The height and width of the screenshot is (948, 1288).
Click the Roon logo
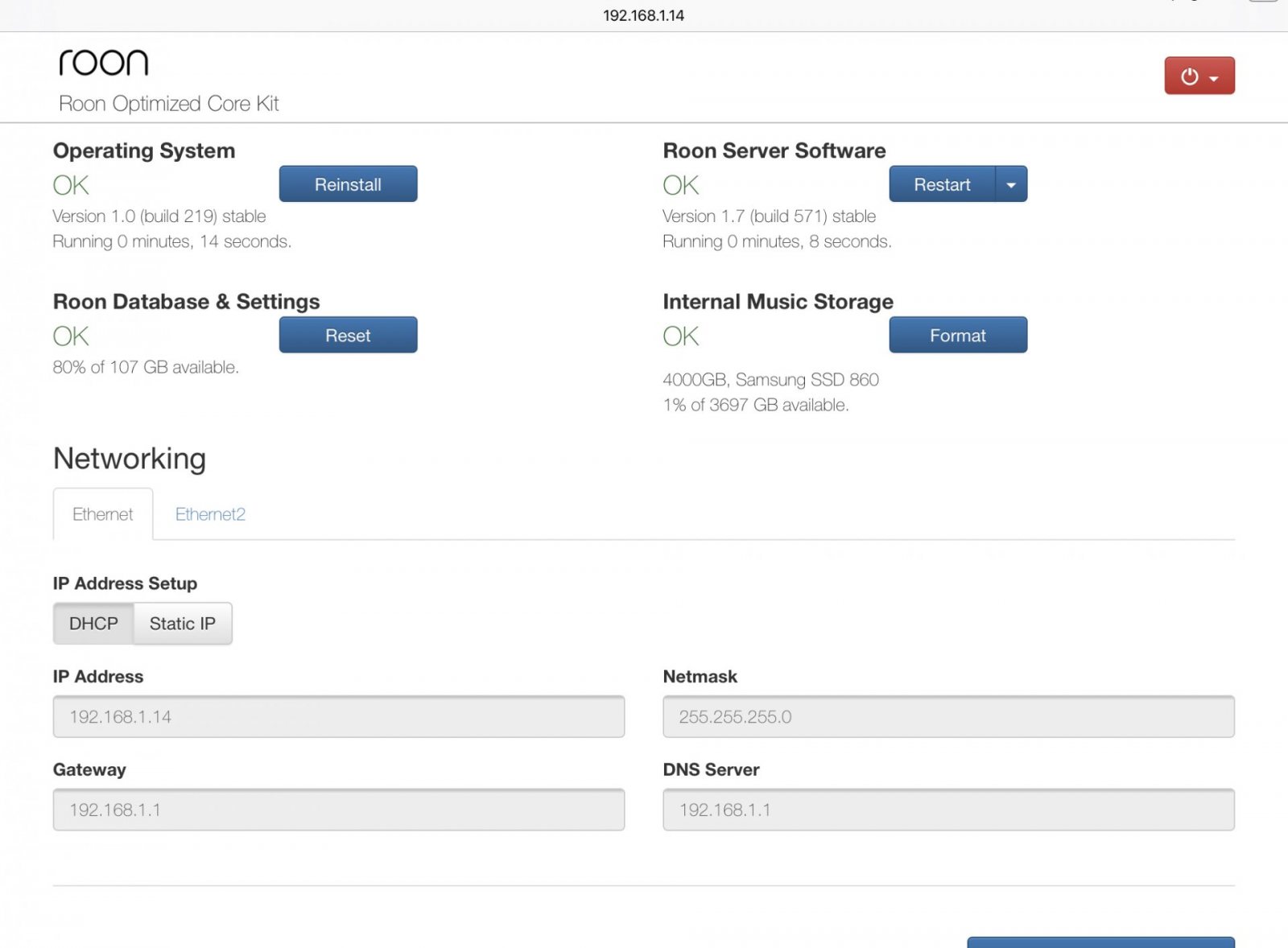point(104,62)
